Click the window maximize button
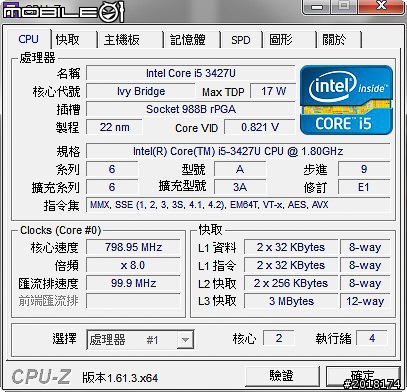407x392 pixels. point(344,6)
